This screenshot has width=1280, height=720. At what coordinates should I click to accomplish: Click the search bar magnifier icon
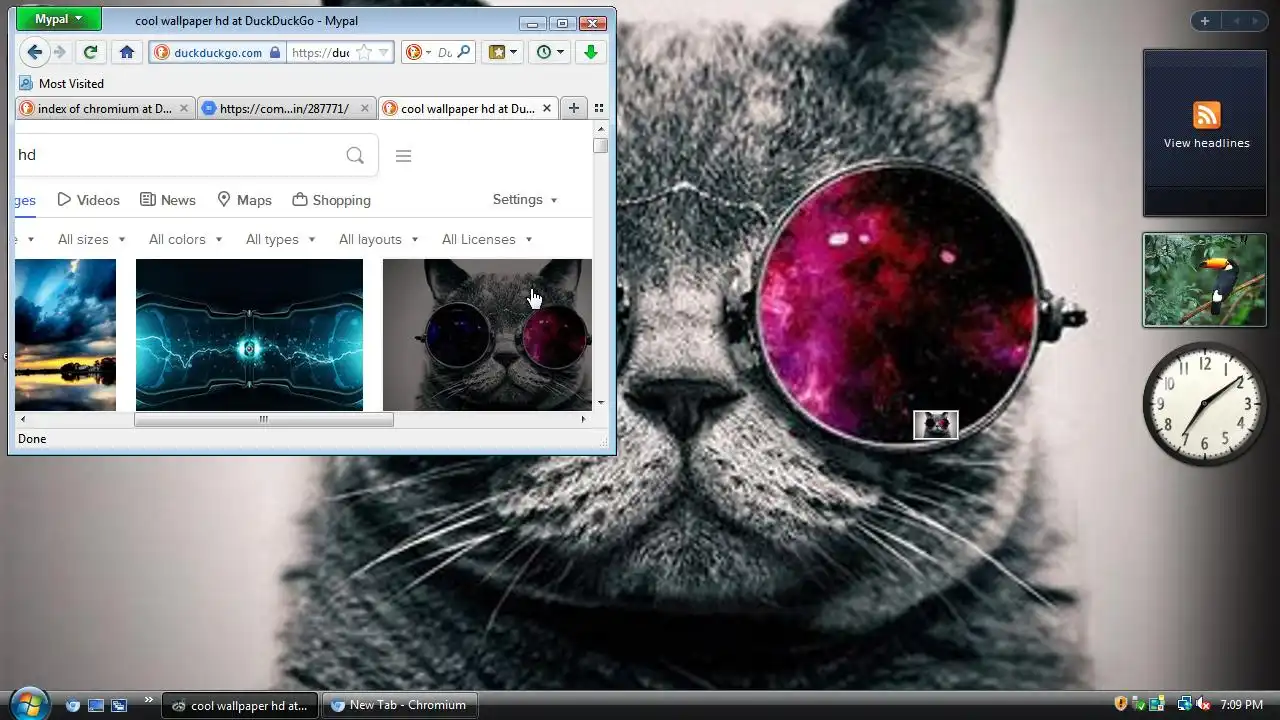click(463, 52)
